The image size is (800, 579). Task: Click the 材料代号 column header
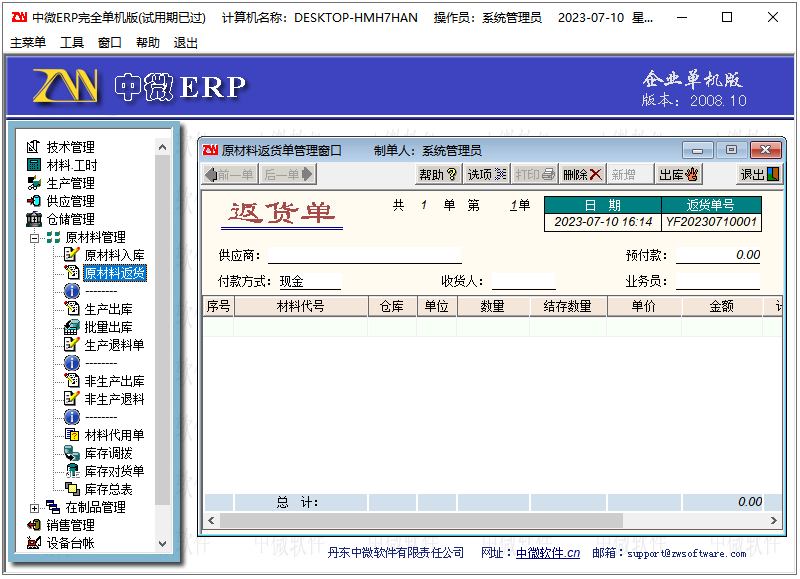(301, 306)
